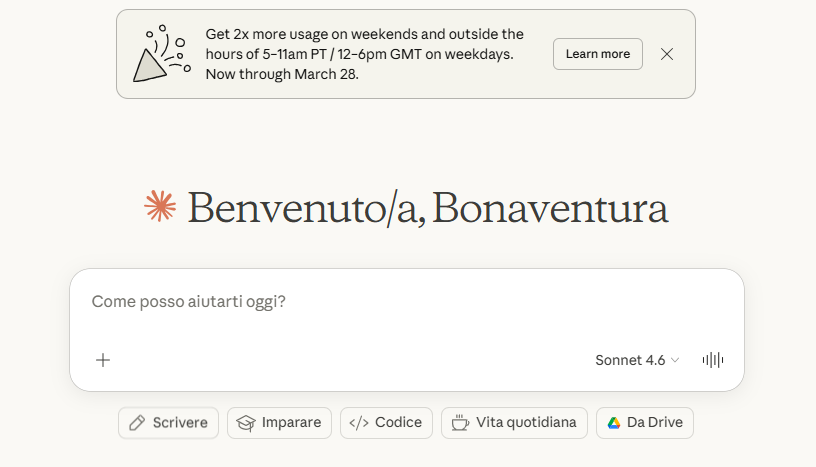Click the "Benvenuto/a, Bonaventura" greeting heading

tap(427, 208)
